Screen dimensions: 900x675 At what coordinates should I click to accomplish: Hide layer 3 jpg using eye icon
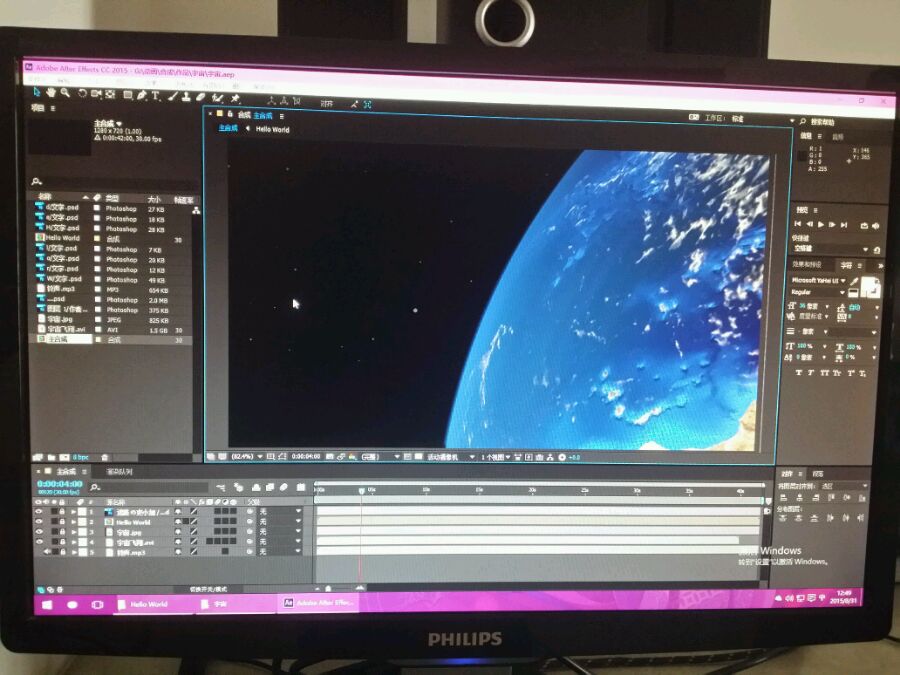tap(39, 532)
